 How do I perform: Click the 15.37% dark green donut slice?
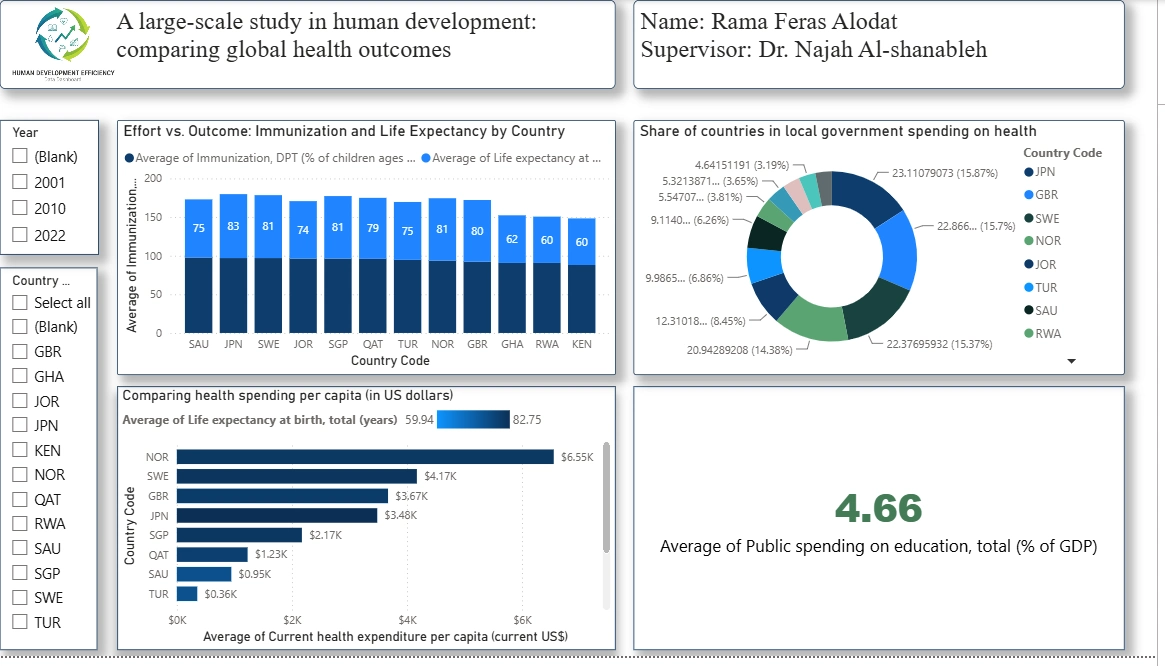click(877, 311)
